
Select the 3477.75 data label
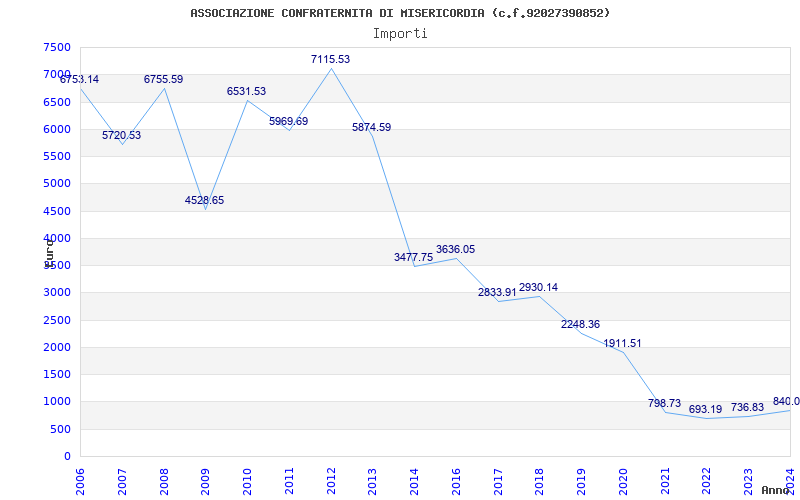[413, 258]
